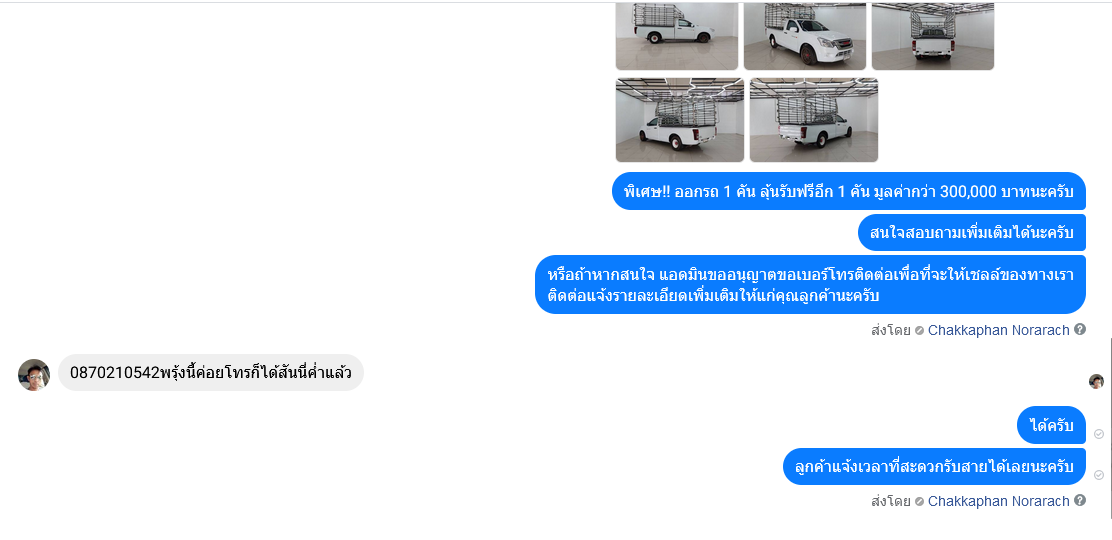Click the badge icon before lower Chakkaphan Norarach
This screenshot has width=1112, height=540.
919,501
